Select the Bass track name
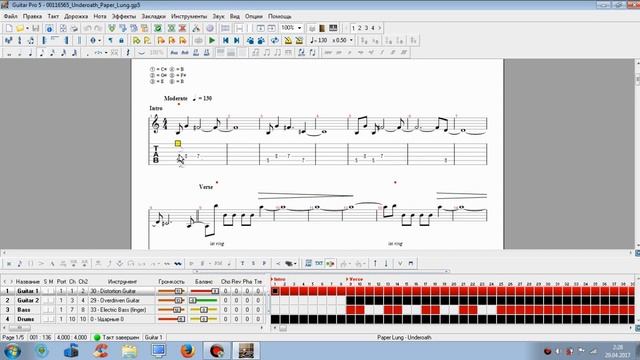The width and height of the screenshot is (640, 360). click(24, 310)
